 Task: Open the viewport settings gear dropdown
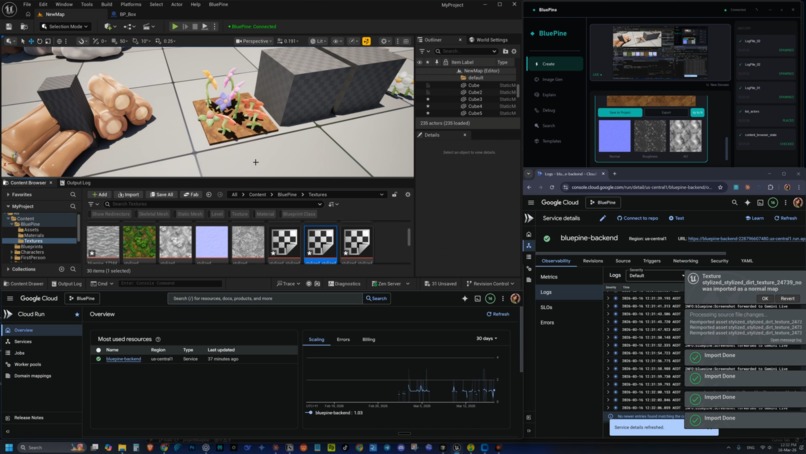click(385, 41)
